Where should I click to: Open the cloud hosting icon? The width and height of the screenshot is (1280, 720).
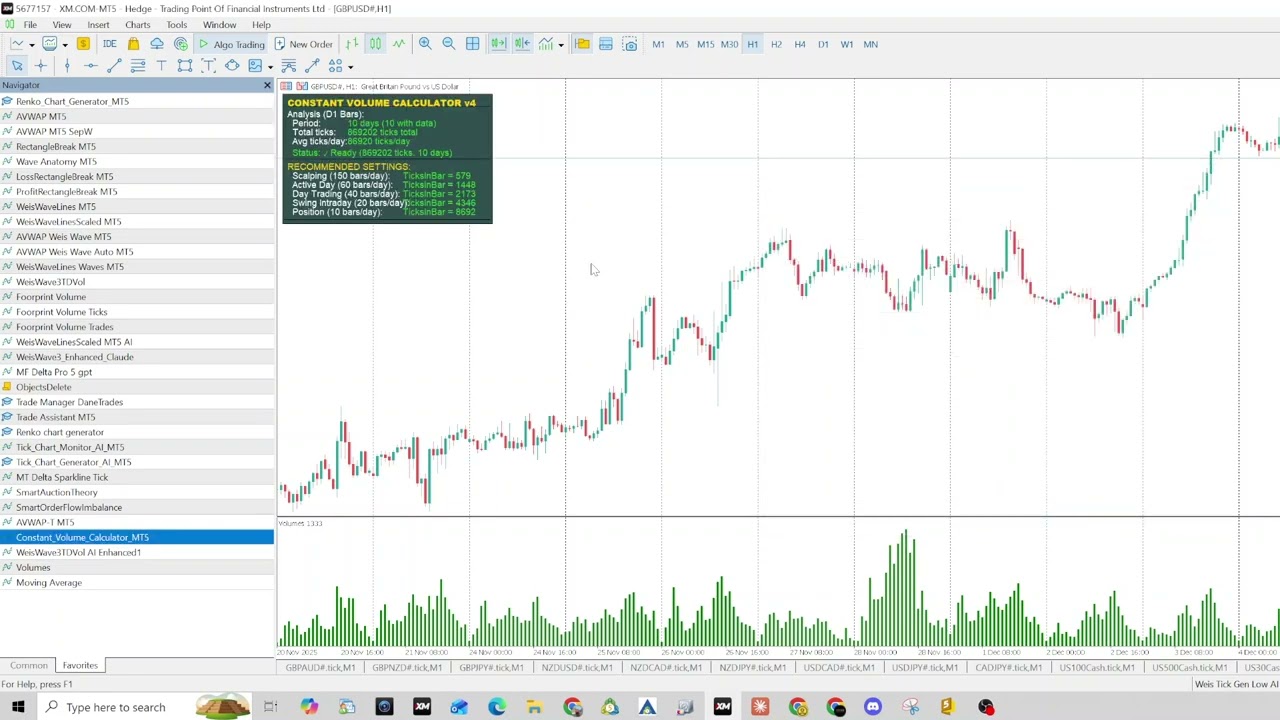[157, 44]
